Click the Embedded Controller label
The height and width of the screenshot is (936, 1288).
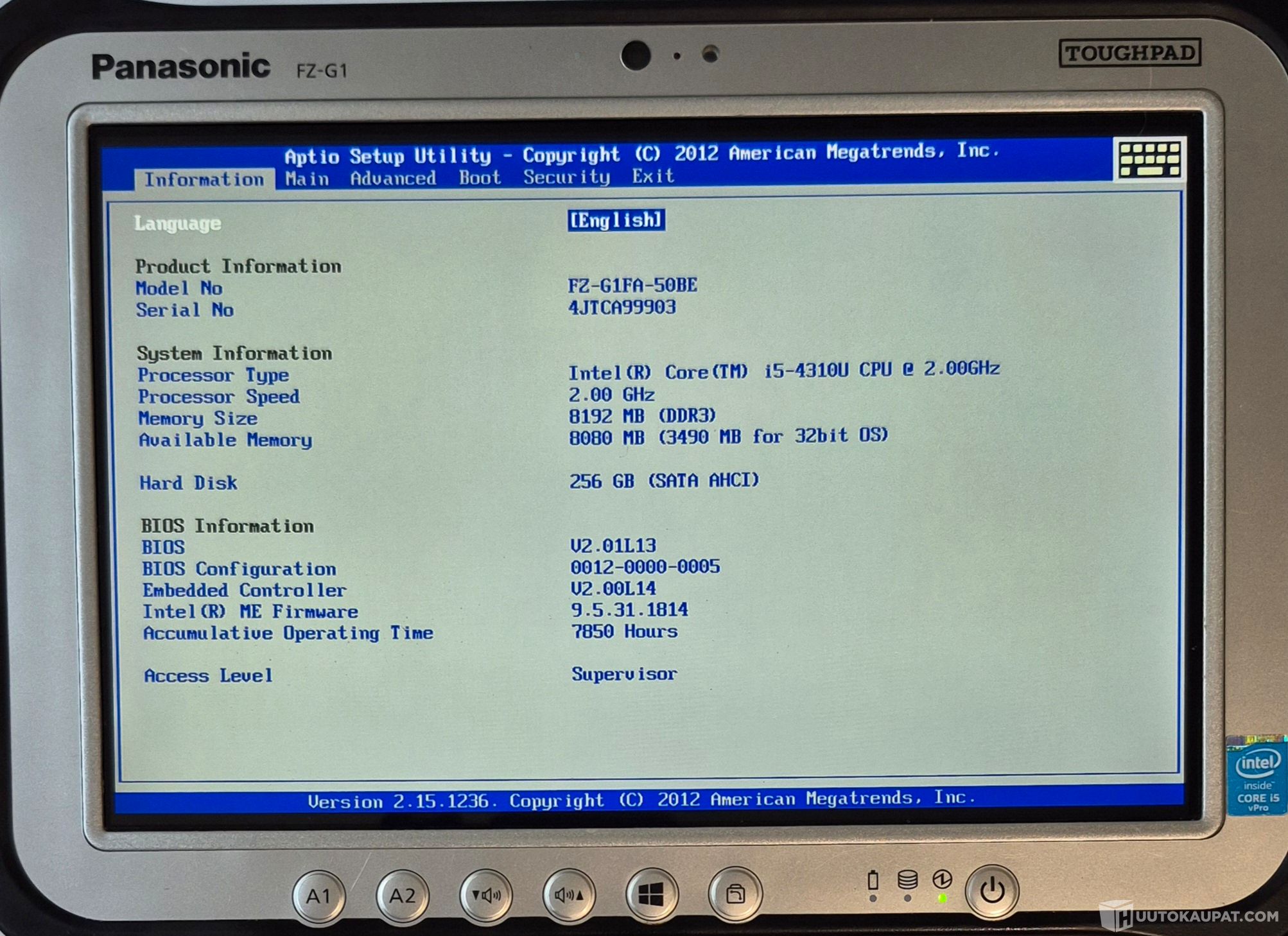(x=244, y=590)
